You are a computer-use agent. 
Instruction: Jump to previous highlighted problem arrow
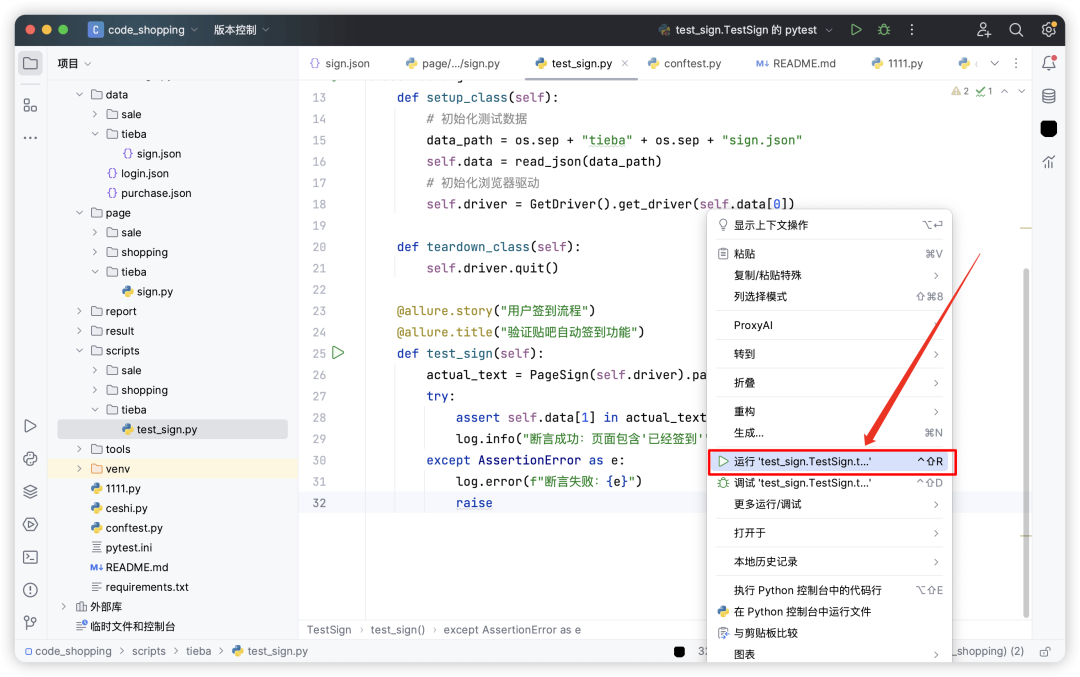[x=1005, y=91]
